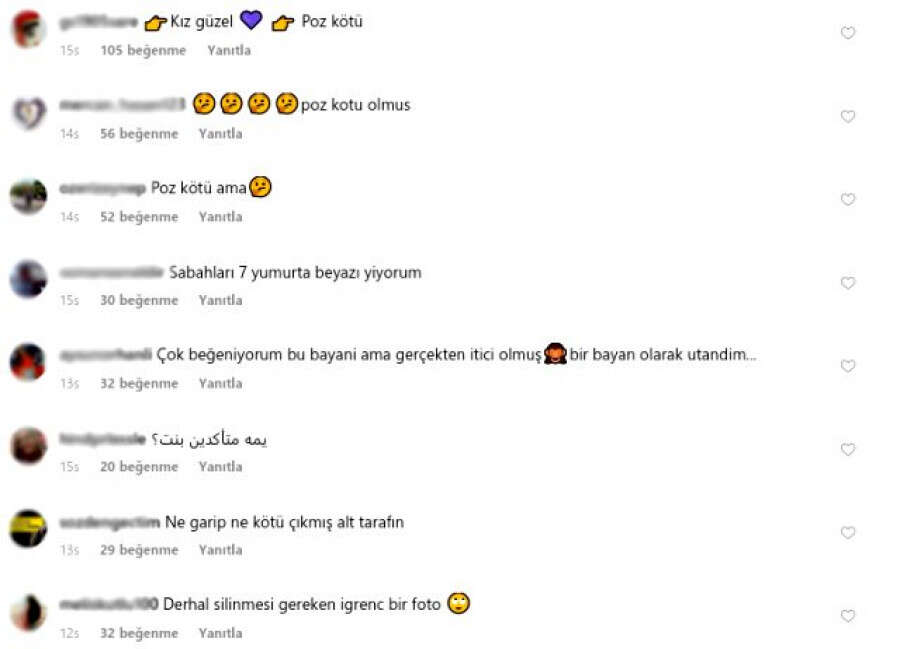Image resolution: width=900 pixels, height=649 pixels.
Task: Open profile picture of first commenter
Action: pos(28,29)
